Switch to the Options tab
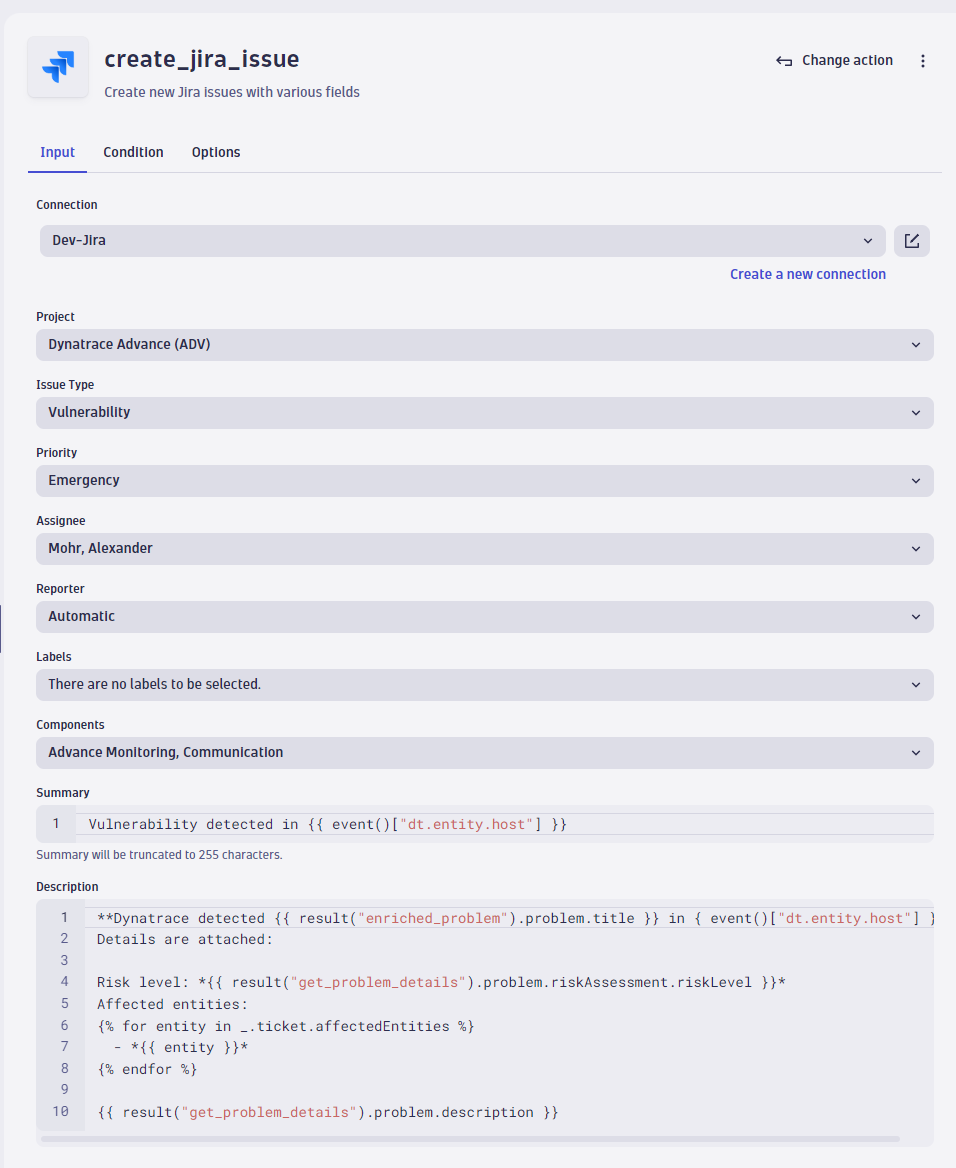This screenshot has width=956, height=1168. [216, 152]
